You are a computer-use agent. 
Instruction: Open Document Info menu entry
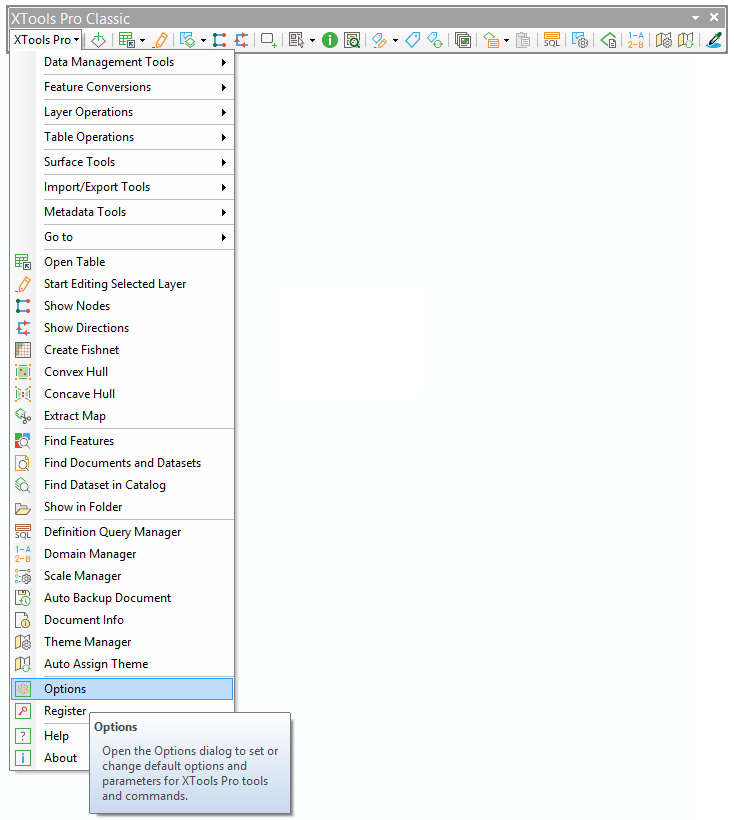click(122, 620)
